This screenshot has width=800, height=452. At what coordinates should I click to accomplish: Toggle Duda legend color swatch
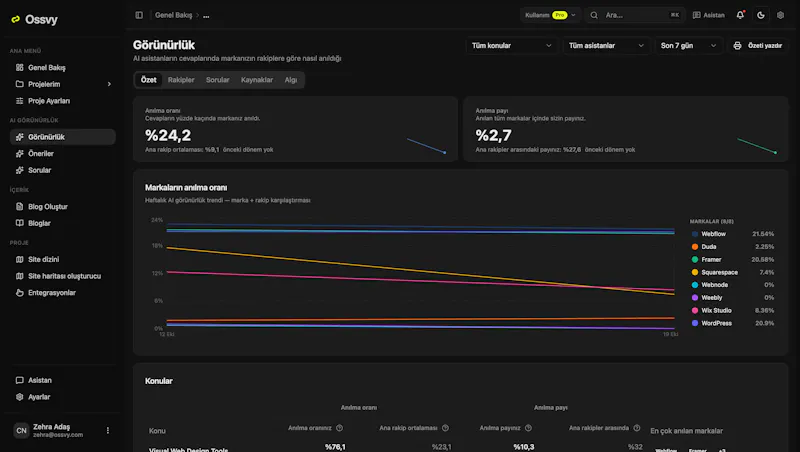[695, 247]
